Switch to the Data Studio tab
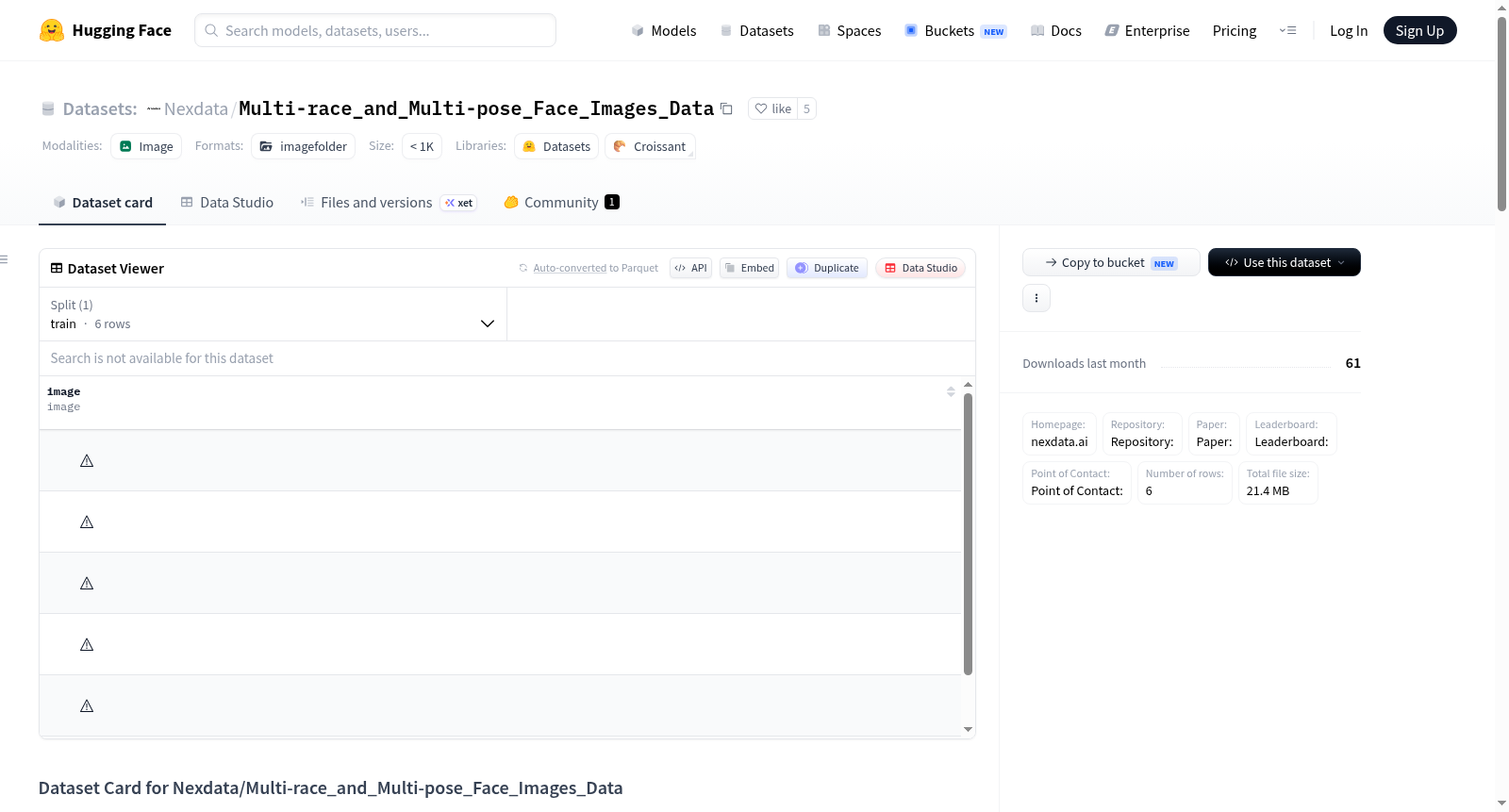The width and height of the screenshot is (1509, 812). (x=226, y=202)
